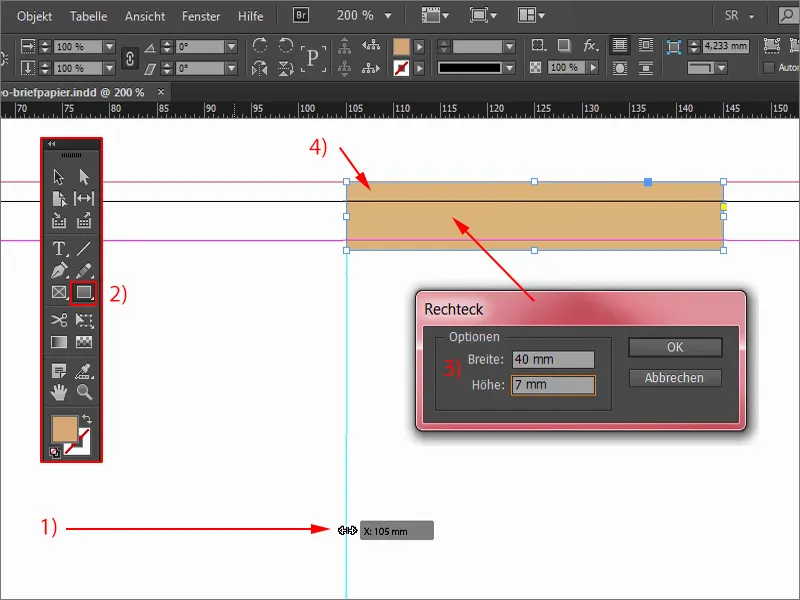Select the Pen tool
Screen dimensions: 800x600
[59, 270]
